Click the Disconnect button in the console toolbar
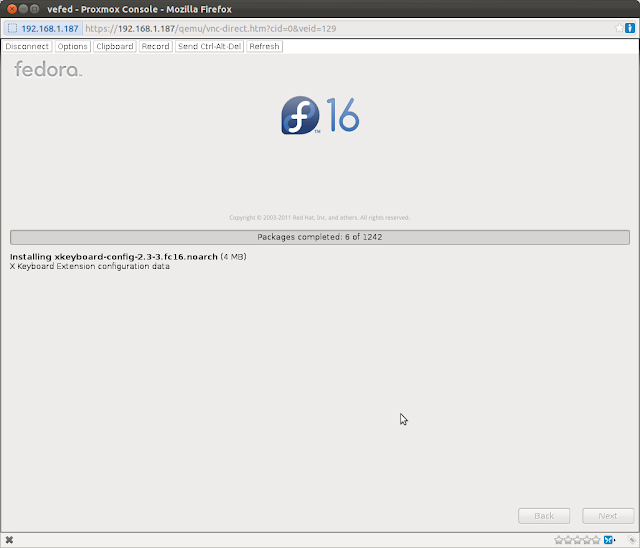Screen dimensions: 640x548 27,47
